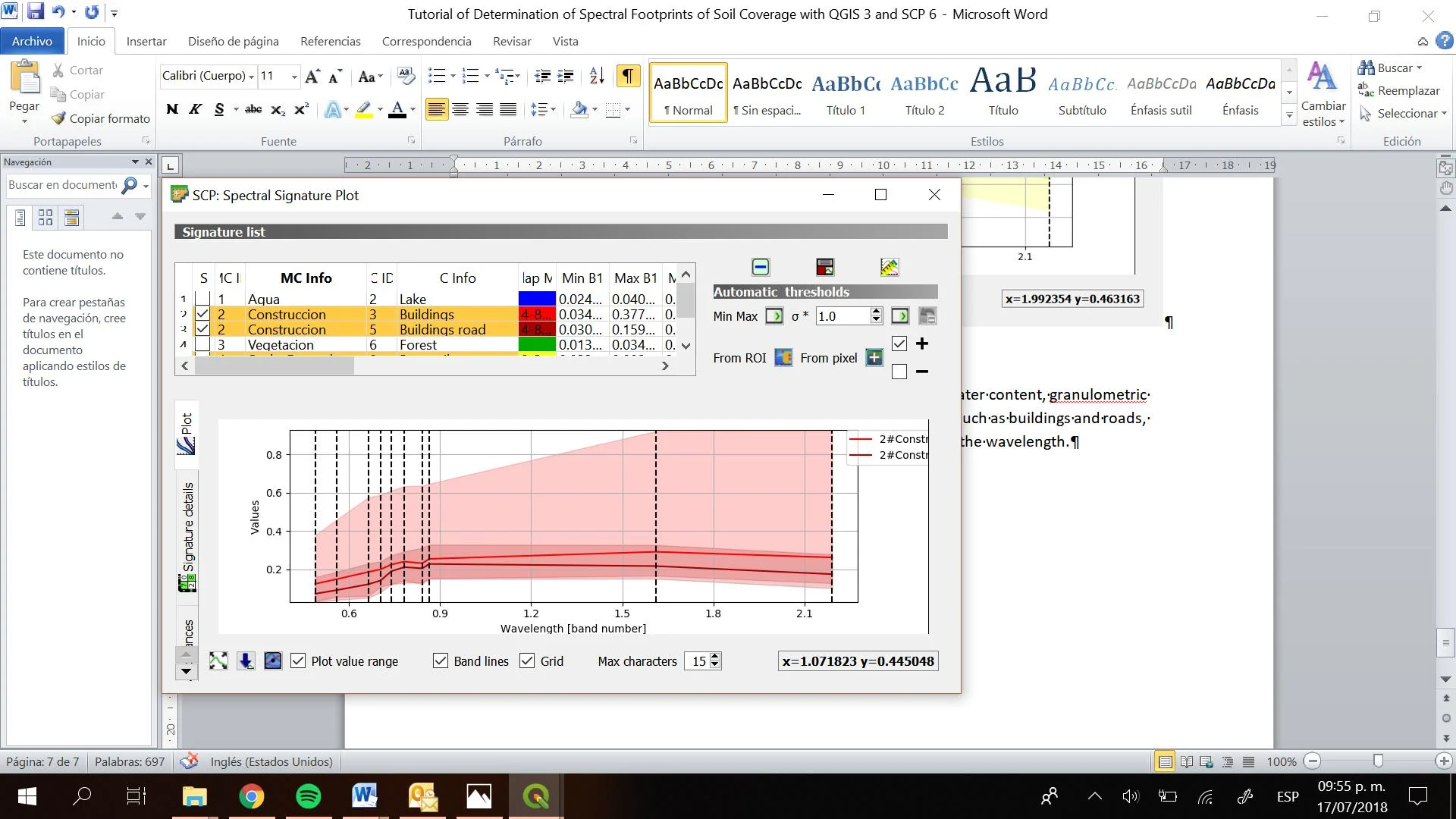
Task: Click the sigma multiplier value field
Action: (x=843, y=316)
